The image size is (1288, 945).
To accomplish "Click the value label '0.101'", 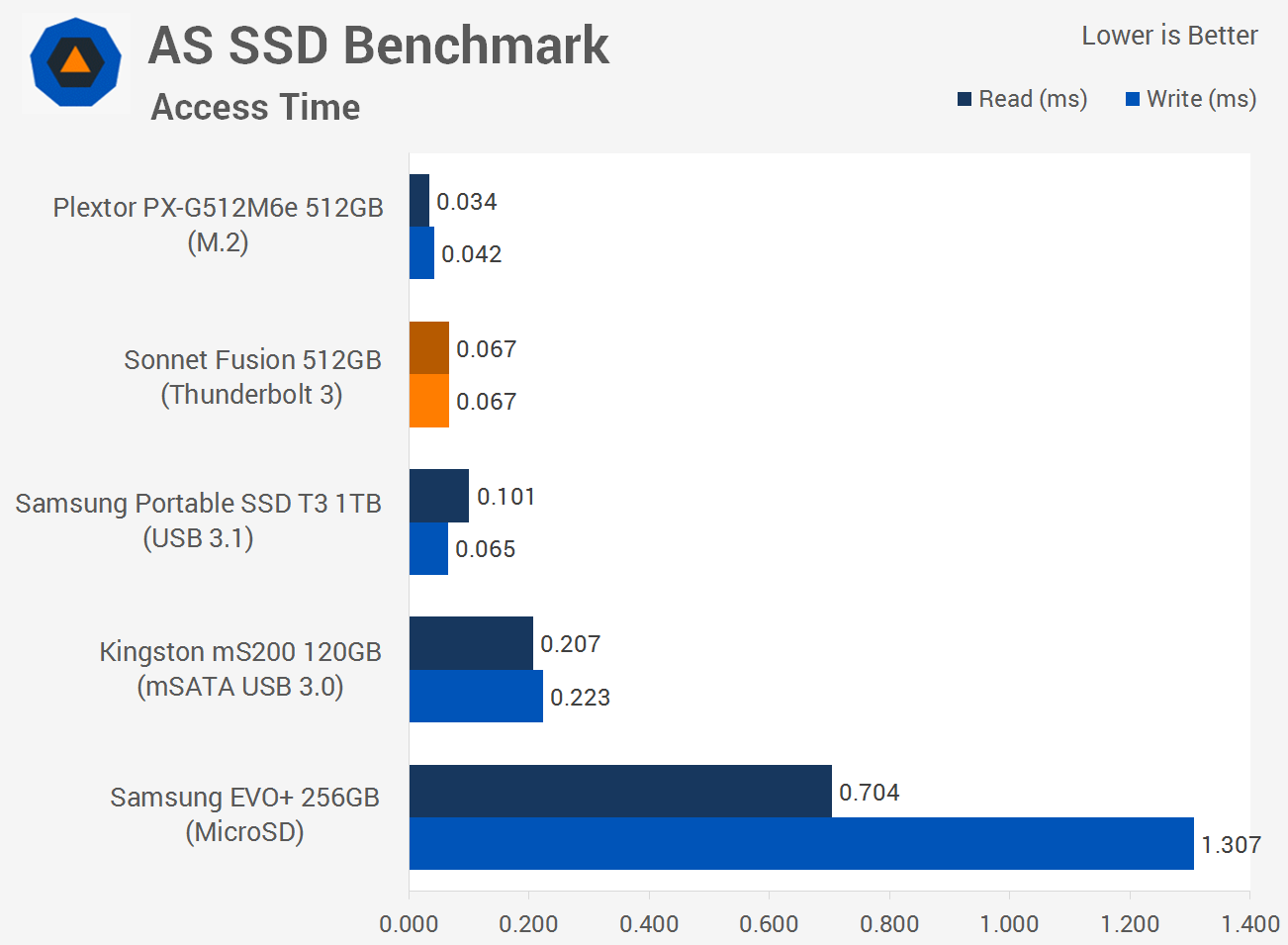I will [506, 497].
